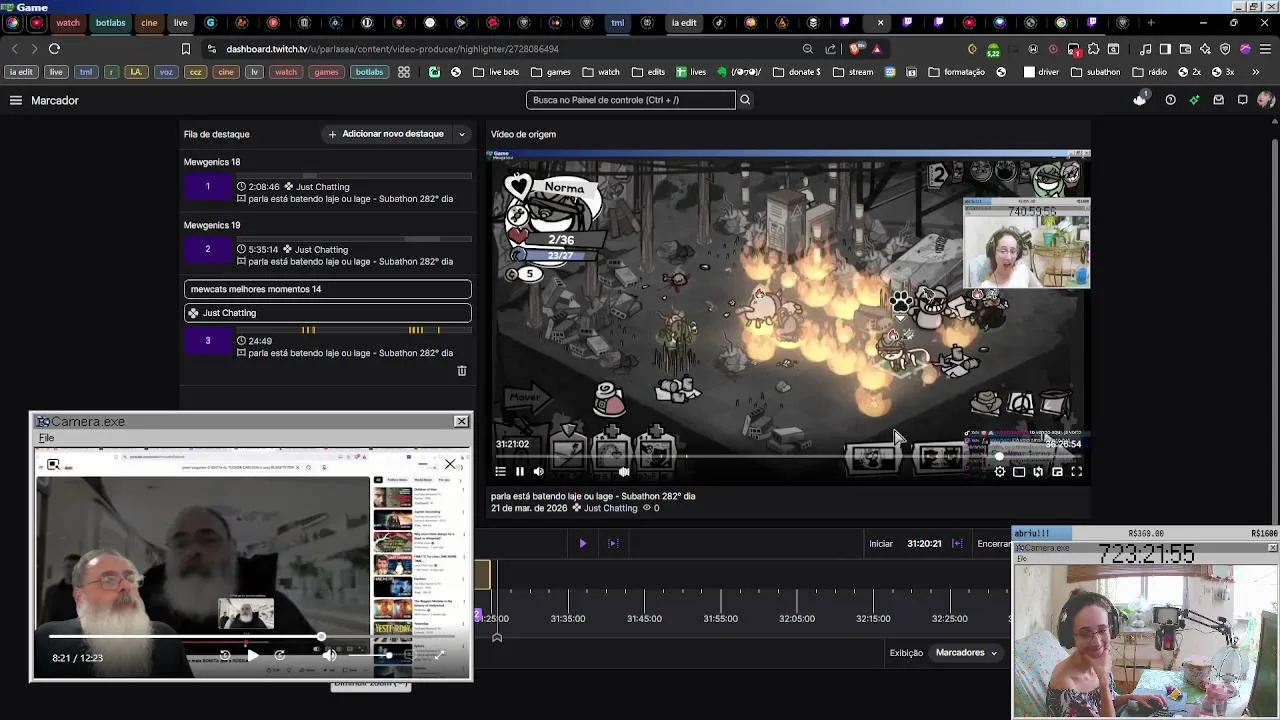The width and height of the screenshot is (1280, 720).
Task: Open the ia edit bookmark
Action: pos(21,72)
